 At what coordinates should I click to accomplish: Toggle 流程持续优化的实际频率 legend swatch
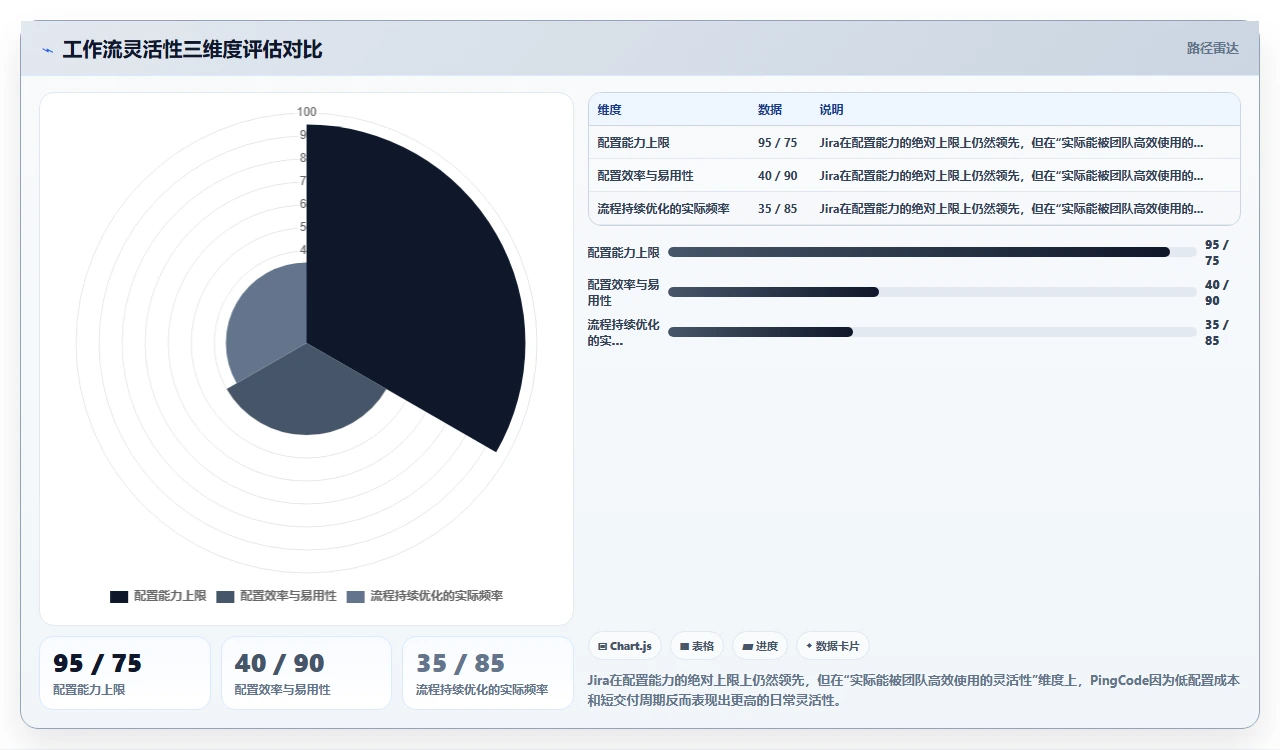pyautogui.click(x=355, y=596)
